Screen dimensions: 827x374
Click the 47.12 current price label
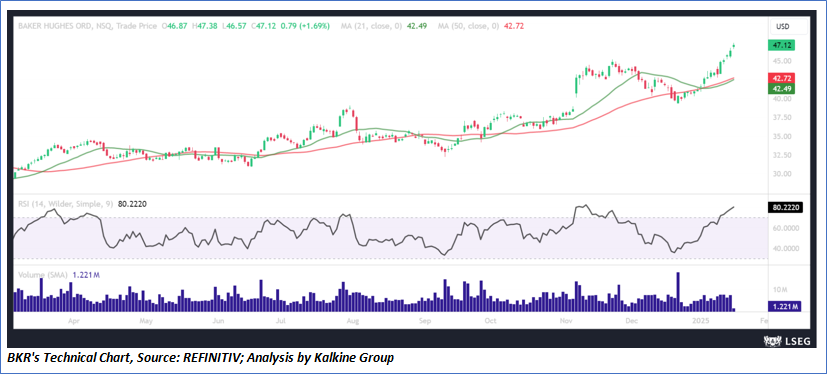pyautogui.click(x=782, y=46)
